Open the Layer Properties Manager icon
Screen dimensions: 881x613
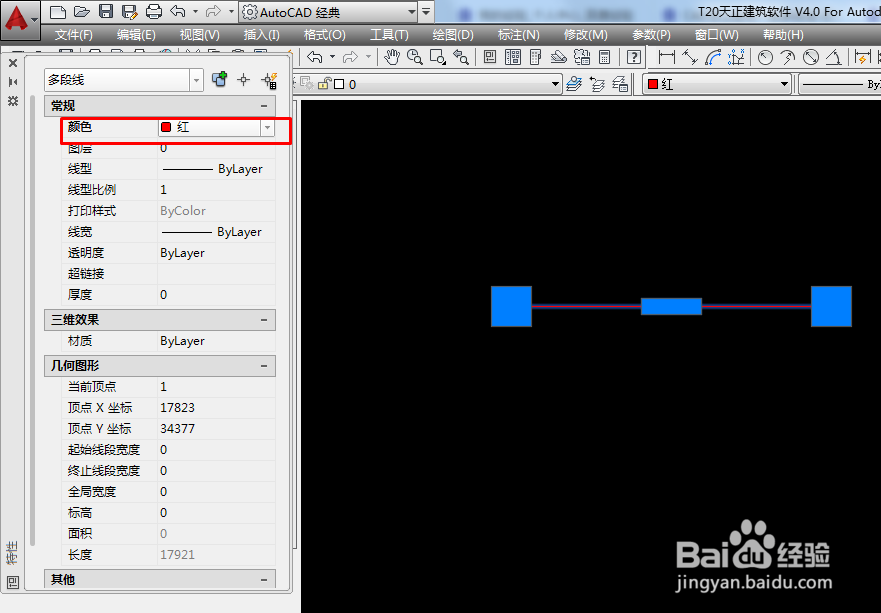coord(574,84)
